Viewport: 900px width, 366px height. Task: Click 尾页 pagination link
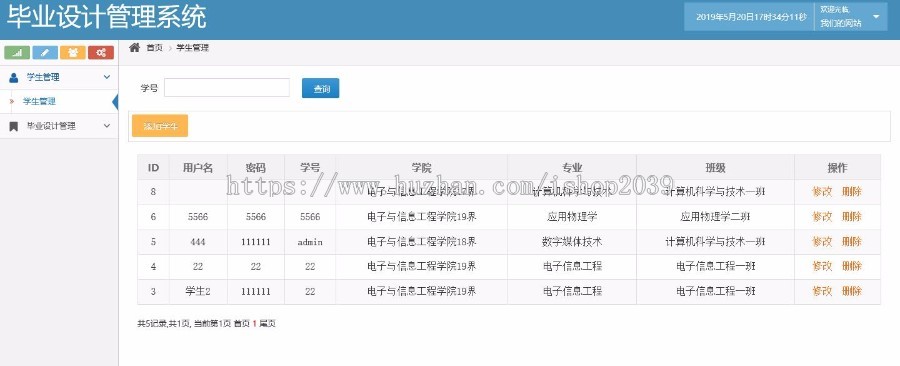(x=267, y=324)
